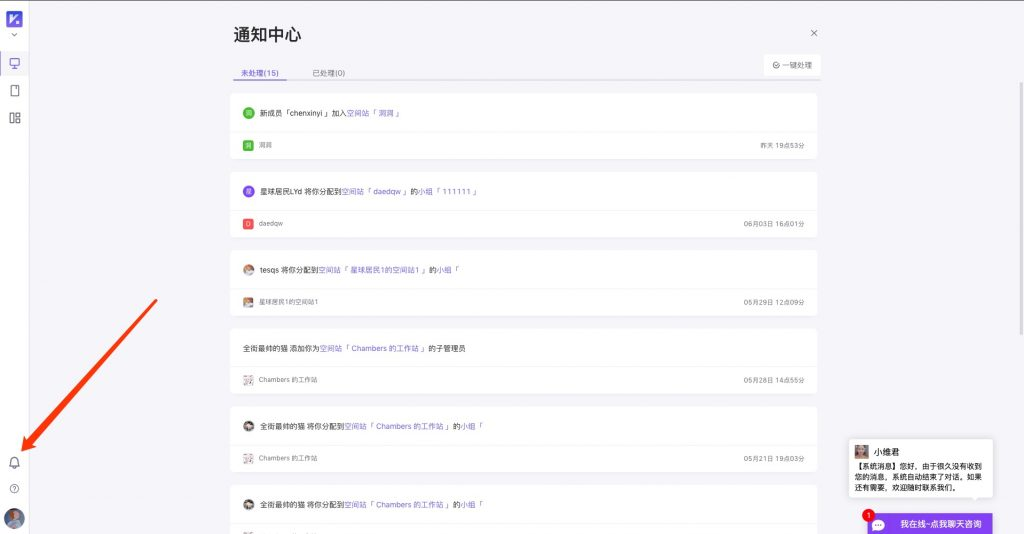Open the 空间站「洞洞」link in the first notification
The image size is (1024, 534).
click(374, 113)
